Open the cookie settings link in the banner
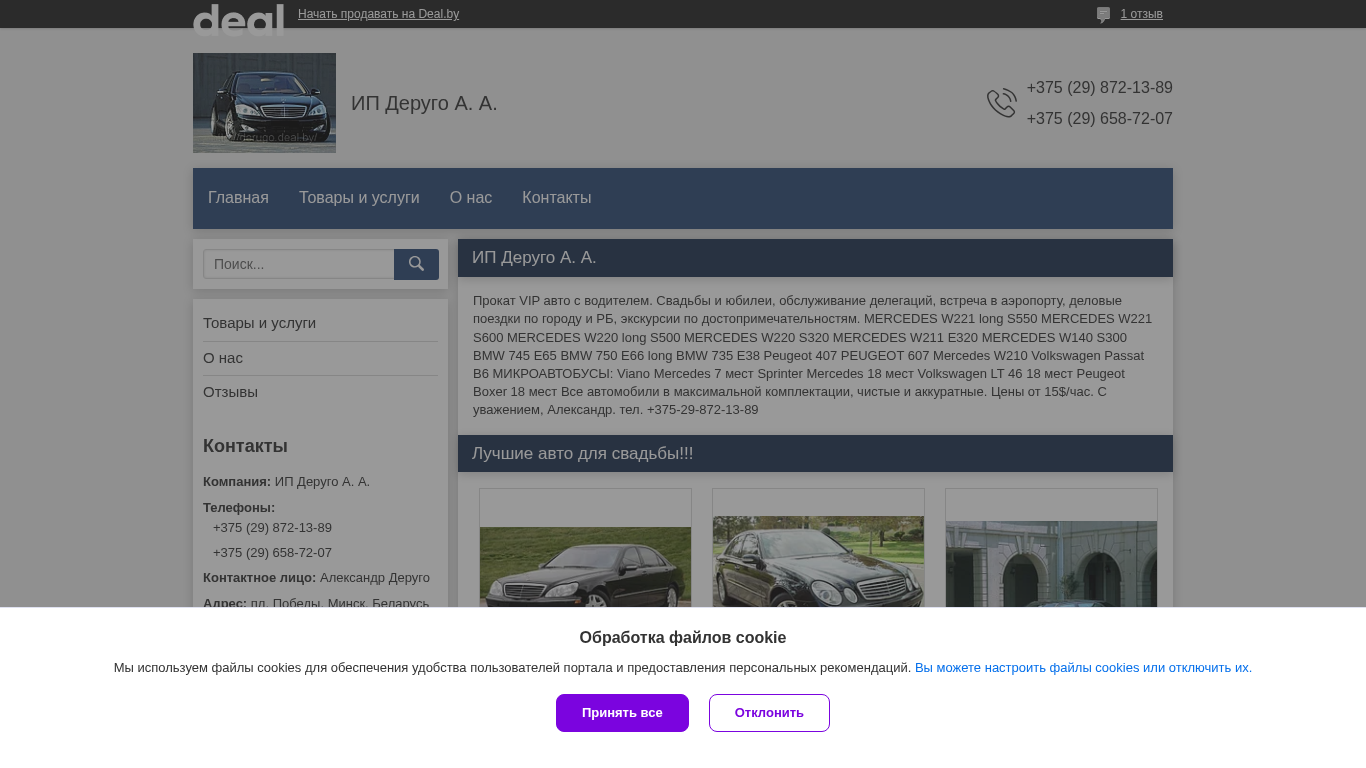This screenshot has width=1366, height=768. (x=1083, y=668)
